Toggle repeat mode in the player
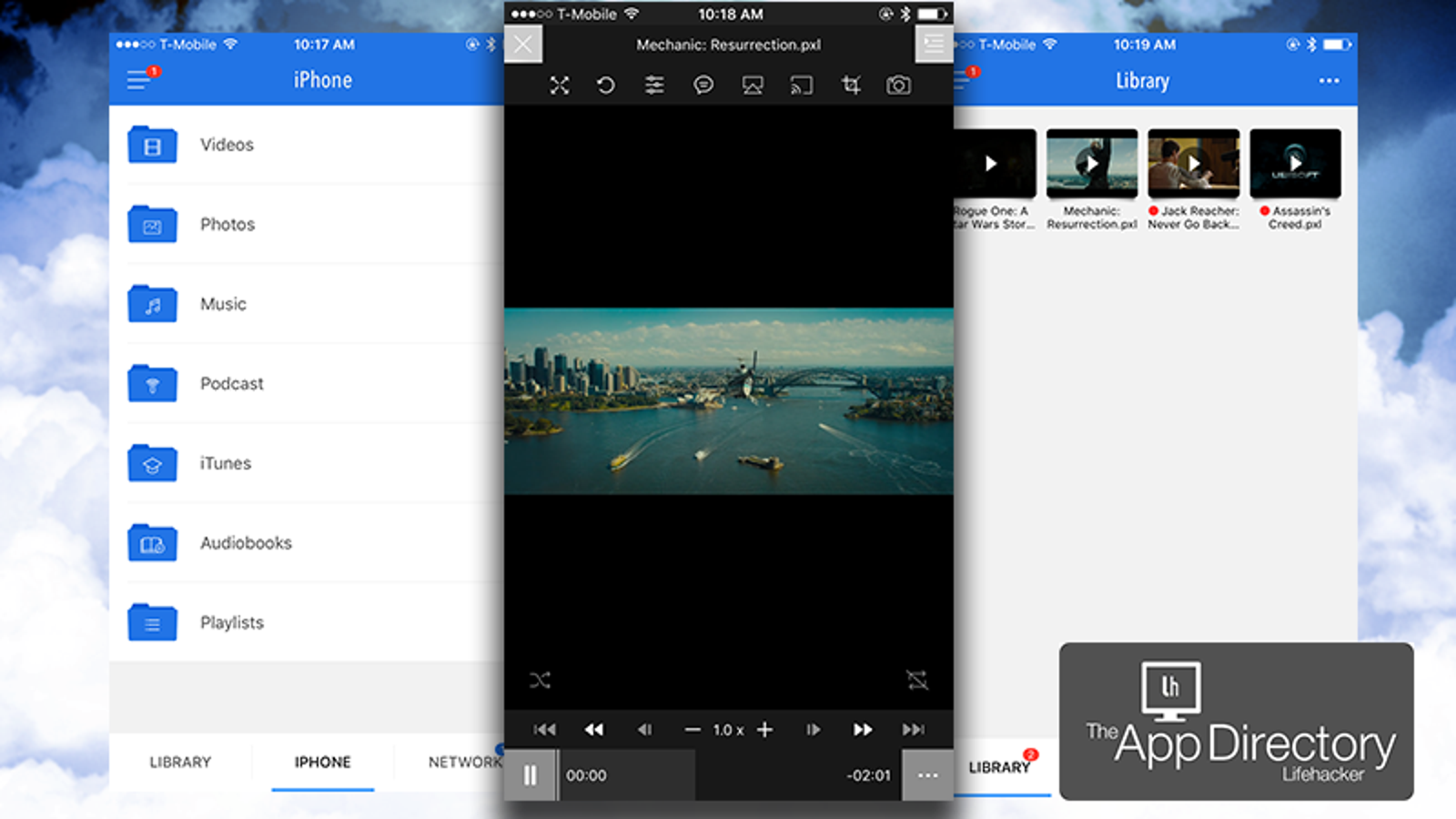The width and height of the screenshot is (1456, 819). (917, 680)
